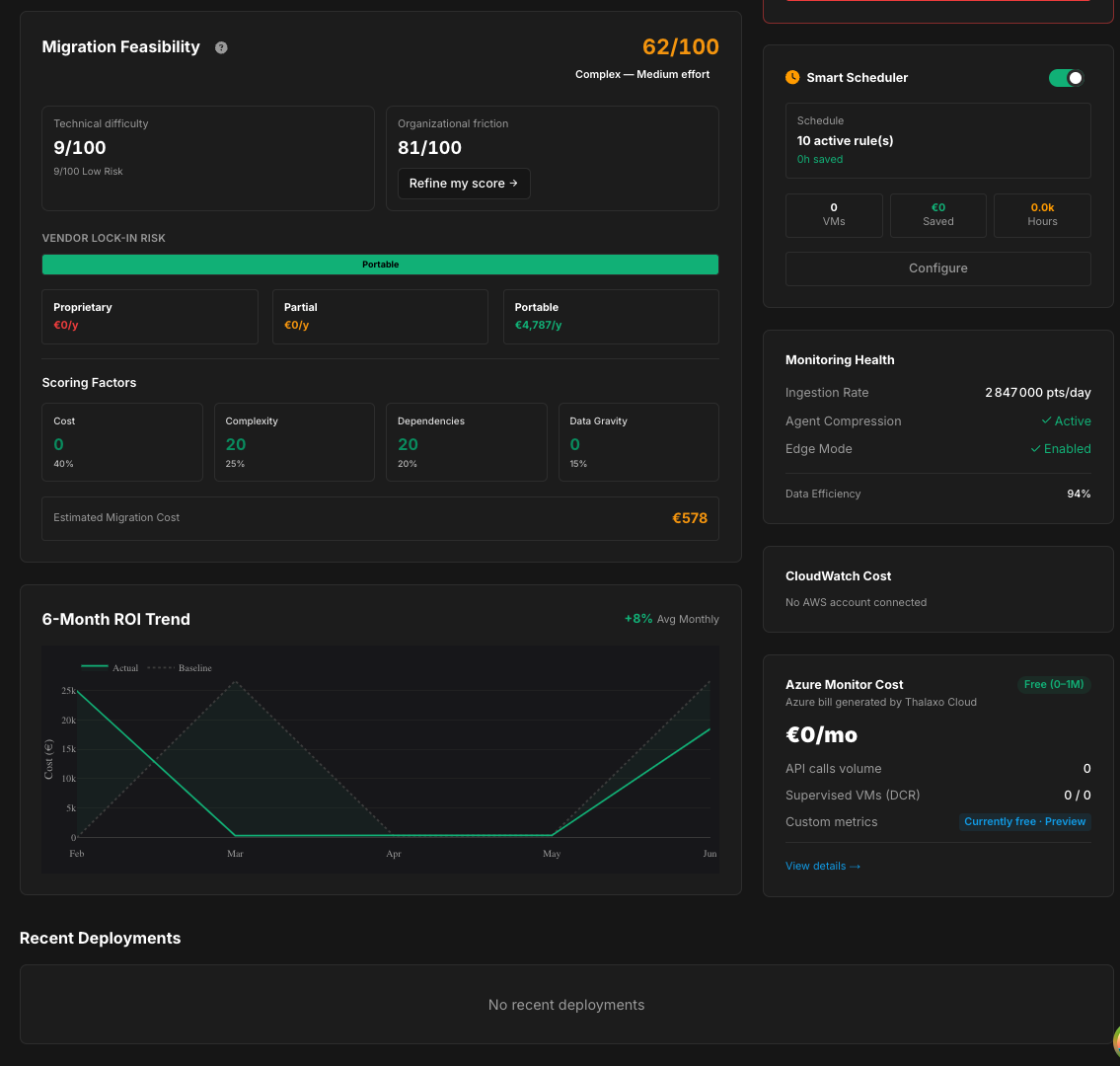
Task: Click the 9/100 Low Risk text
Action: click(x=88, y=172)
